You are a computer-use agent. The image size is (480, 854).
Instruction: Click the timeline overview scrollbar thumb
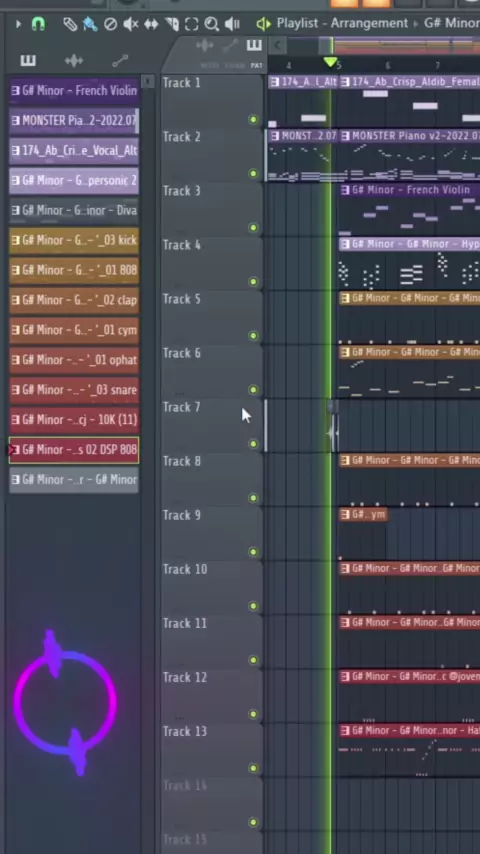(326, 45)
